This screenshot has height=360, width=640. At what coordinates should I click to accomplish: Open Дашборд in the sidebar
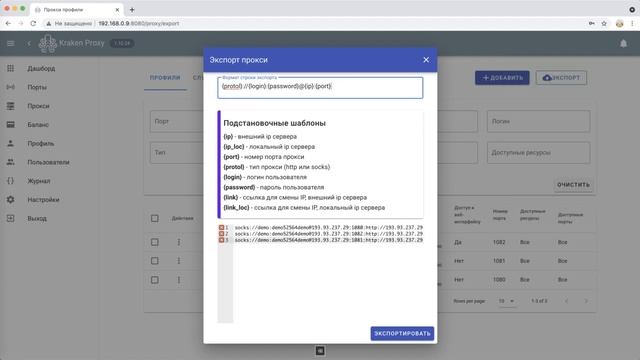[41, 69]
